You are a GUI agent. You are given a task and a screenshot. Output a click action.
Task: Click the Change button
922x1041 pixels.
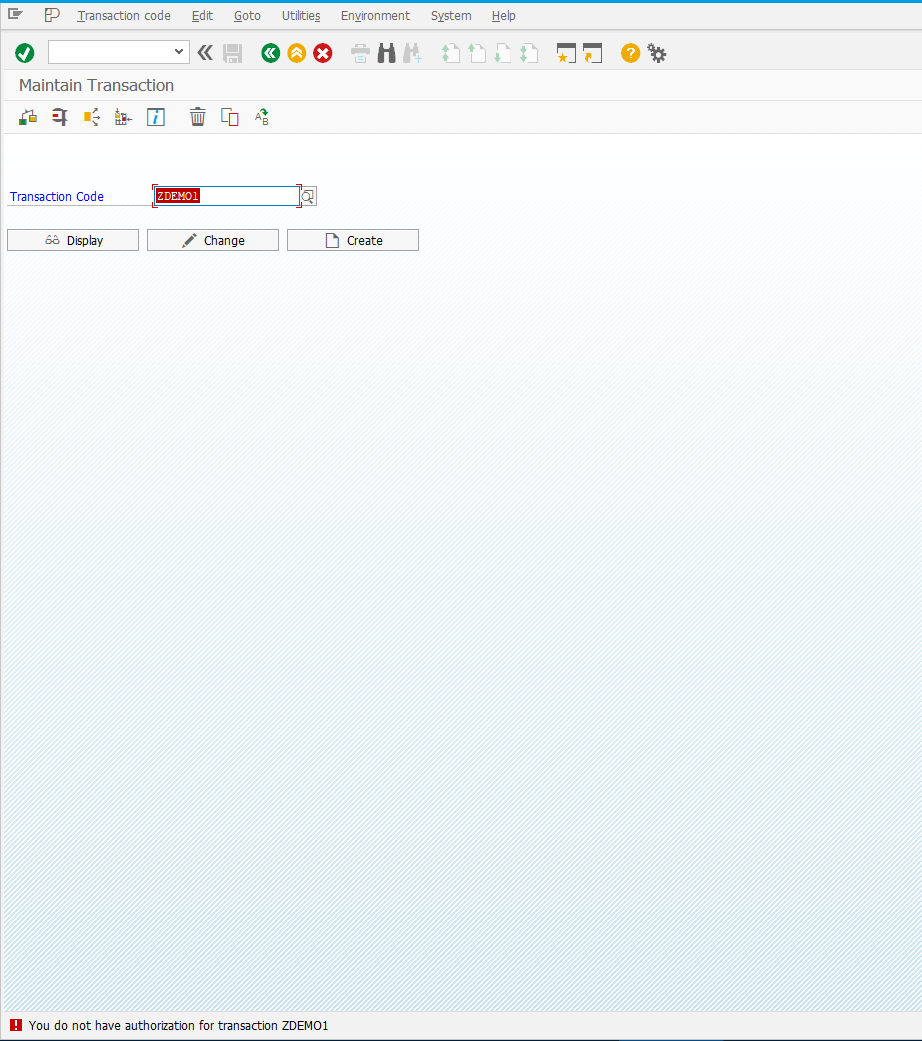pos(213,240)
